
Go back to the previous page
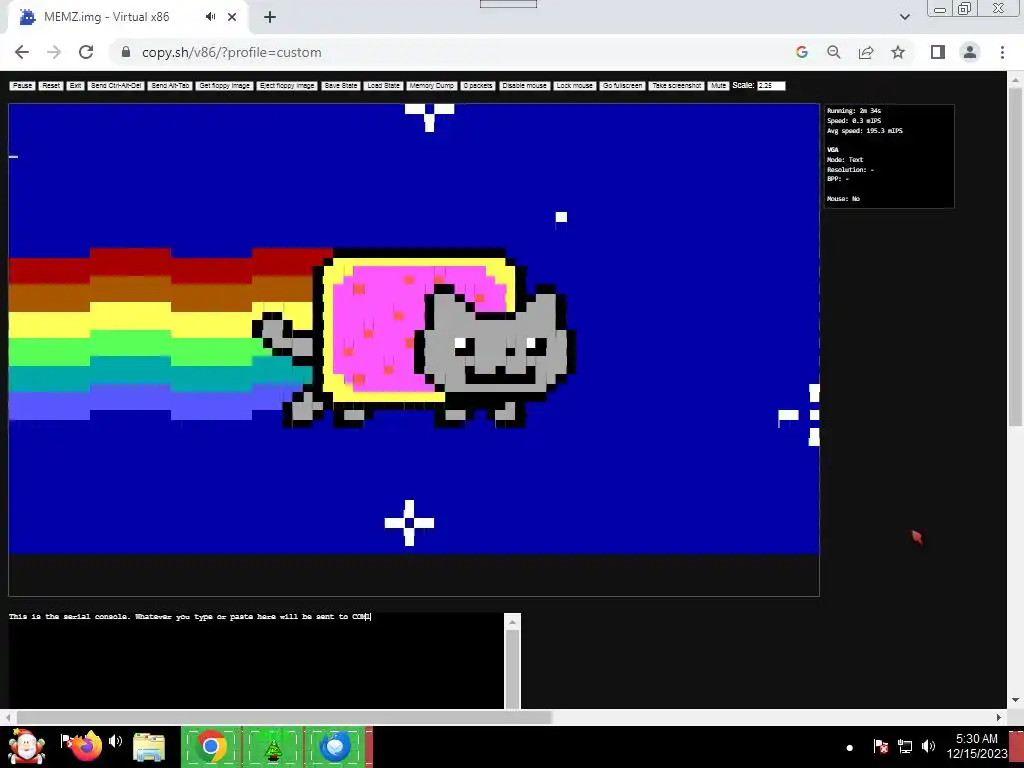[x=22, y=52]
